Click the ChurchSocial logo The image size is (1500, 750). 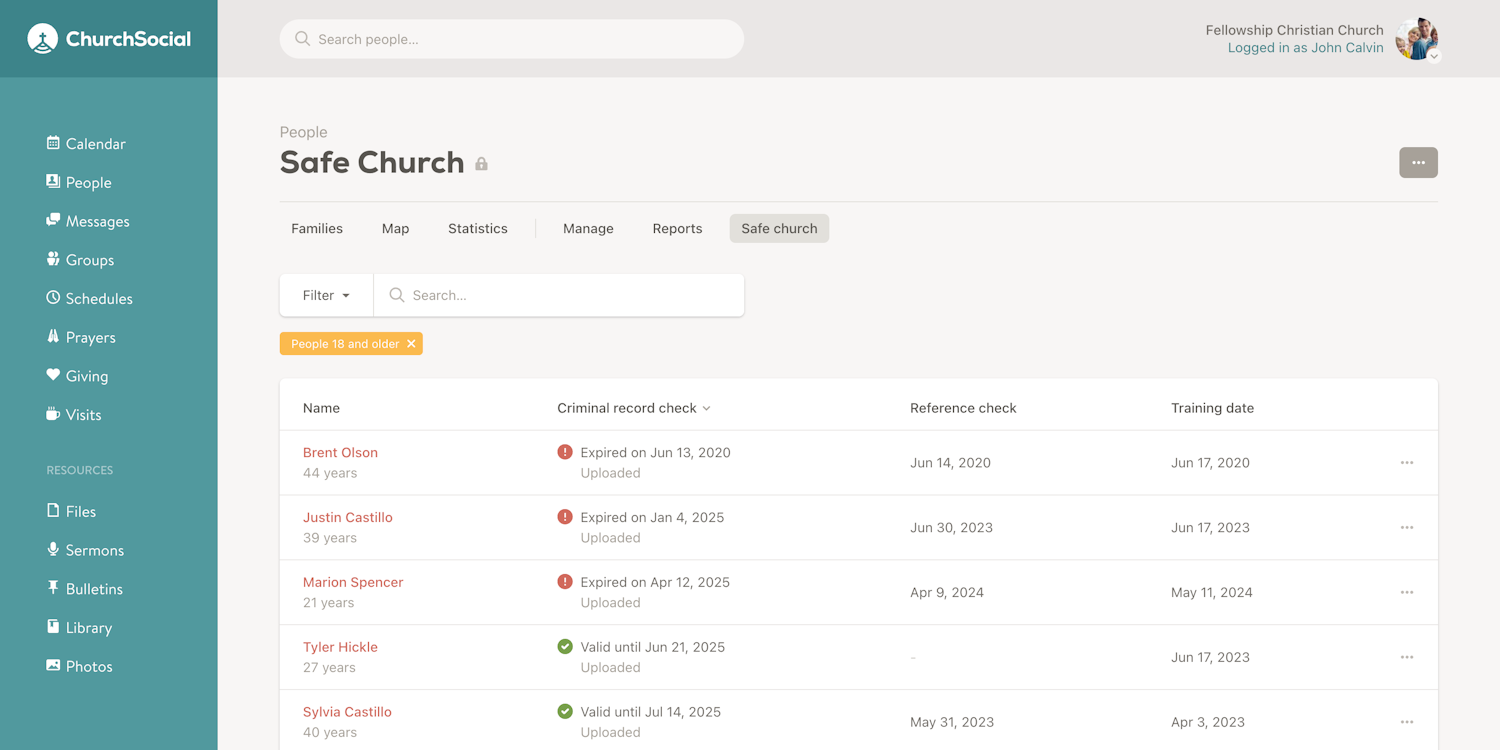click(108, 38)
